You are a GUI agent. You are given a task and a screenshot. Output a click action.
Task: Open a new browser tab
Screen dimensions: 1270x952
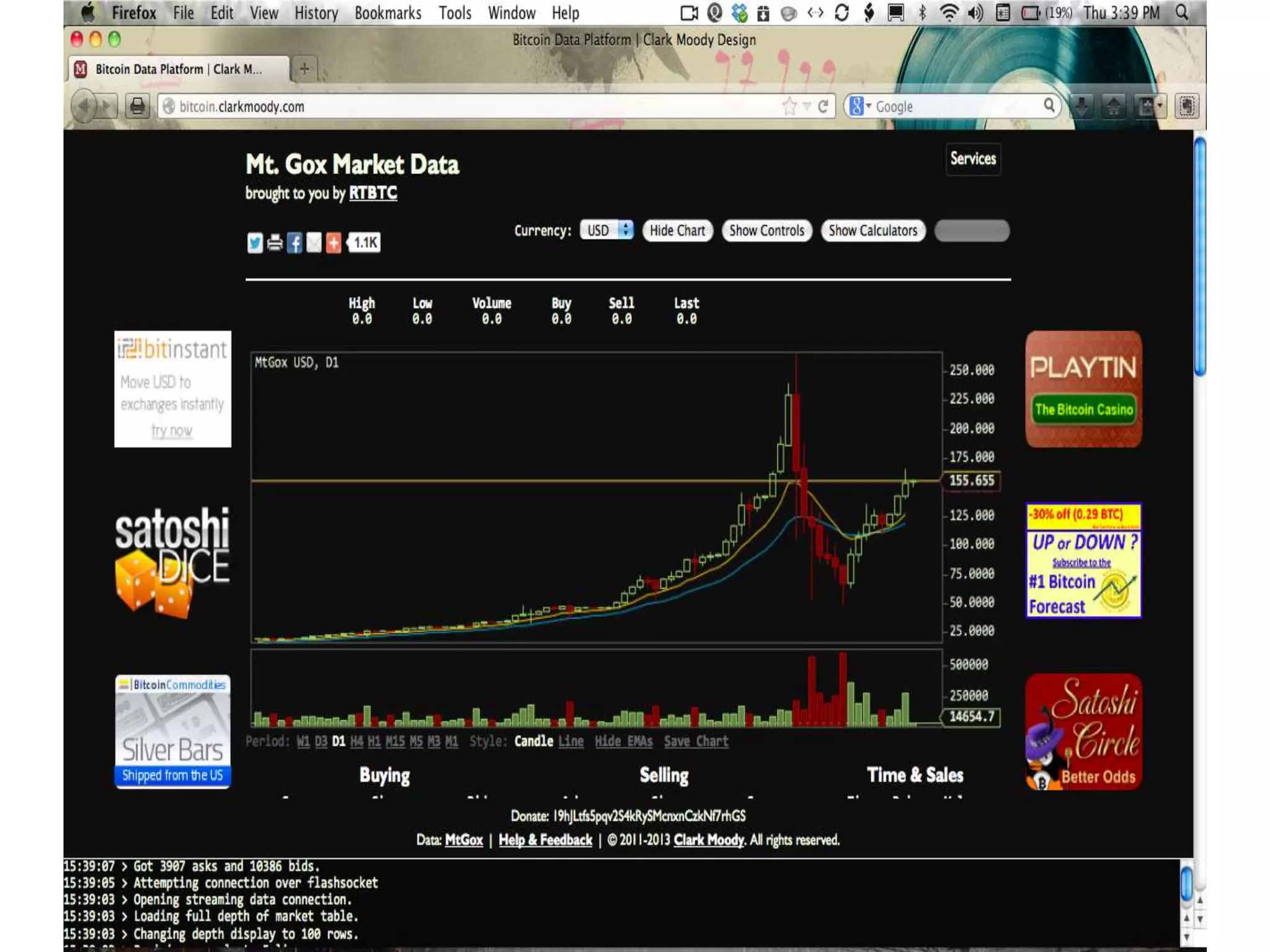[x=304, y=69]
